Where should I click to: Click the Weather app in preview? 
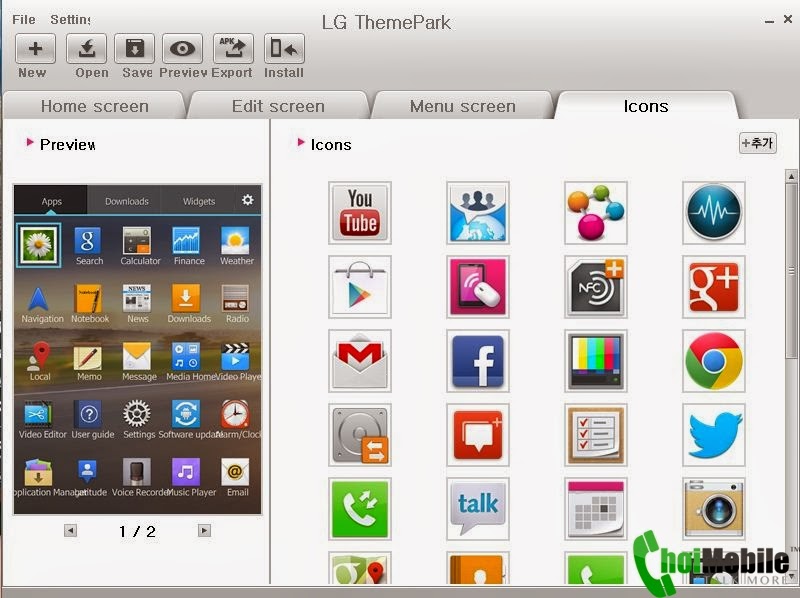click(x=236, y=246)
